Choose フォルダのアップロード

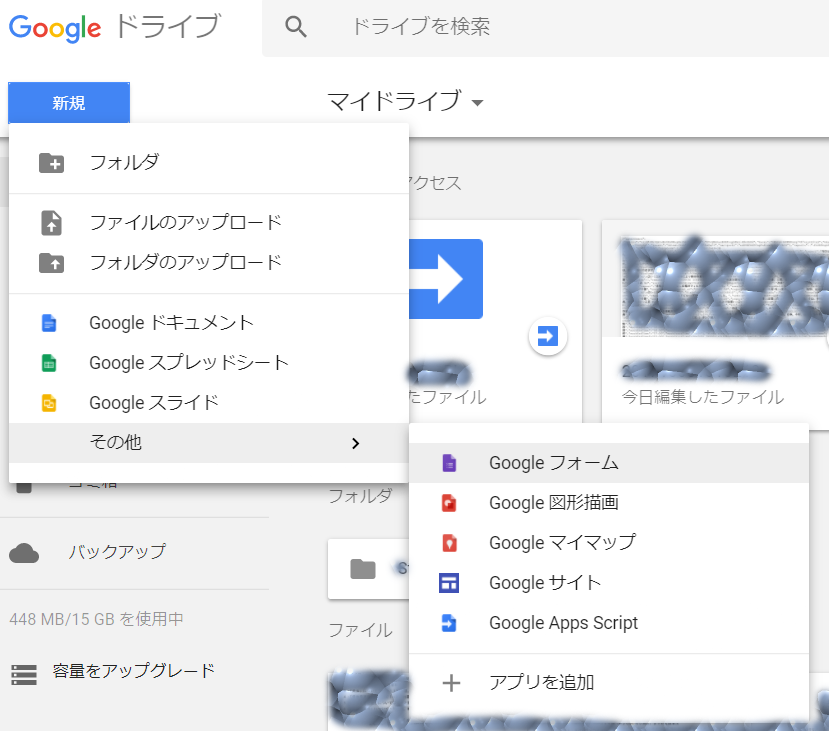coord(209,263)
